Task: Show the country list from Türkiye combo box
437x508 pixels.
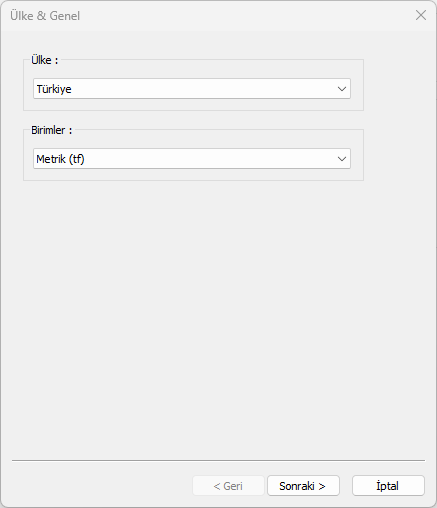Action: click(192, 89)
